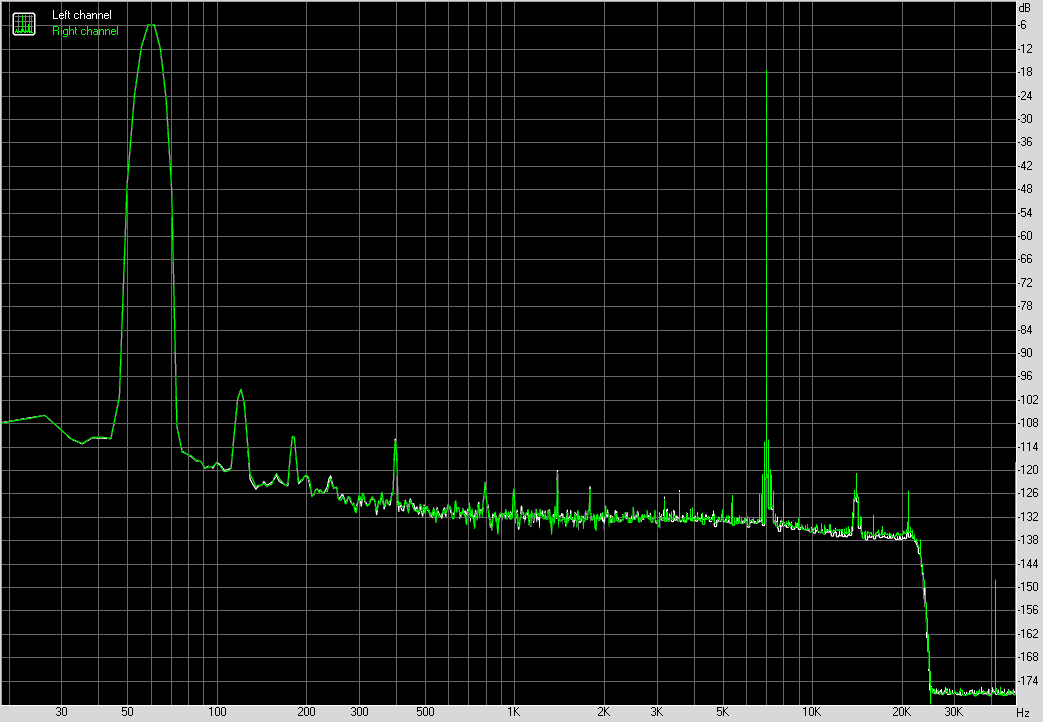
Task: Click the "-36" label on the dB axis
Action: (x=1025, y=142)
